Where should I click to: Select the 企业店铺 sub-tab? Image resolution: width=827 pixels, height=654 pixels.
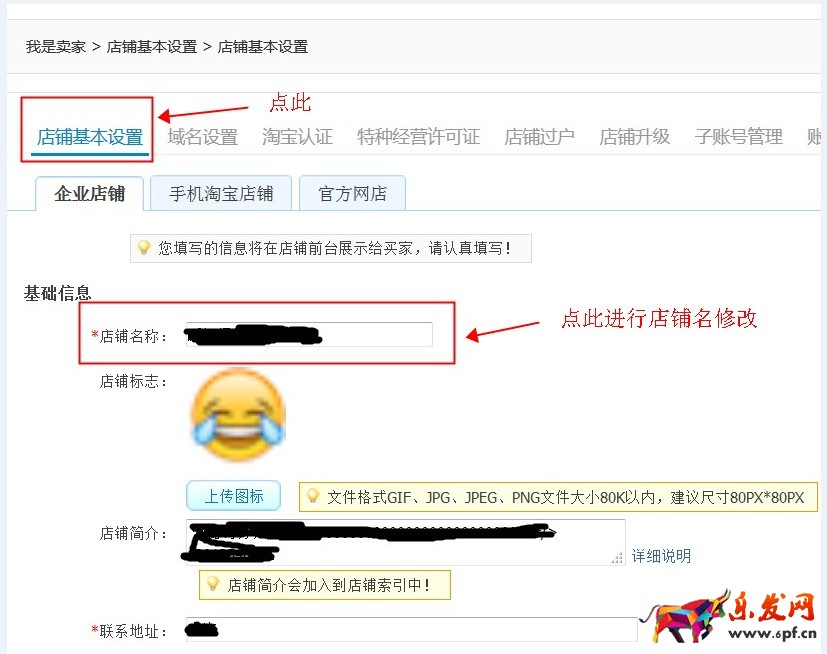(x=90, y=194)
